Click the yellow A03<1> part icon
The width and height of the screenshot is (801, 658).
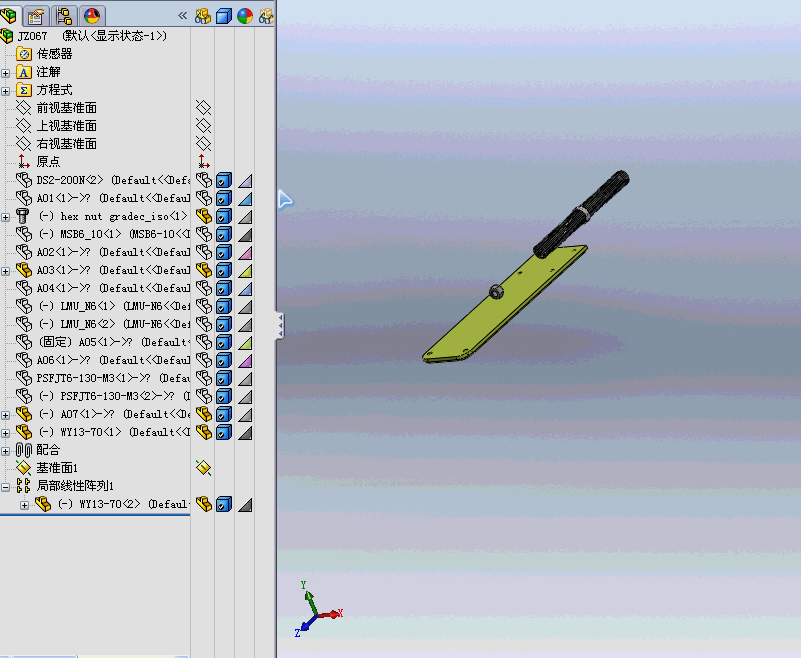23,270
